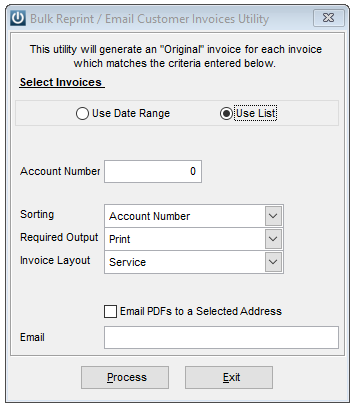The image size is (362, 409).
Task: Click the Email label text
Action: (x=32, y=337)
